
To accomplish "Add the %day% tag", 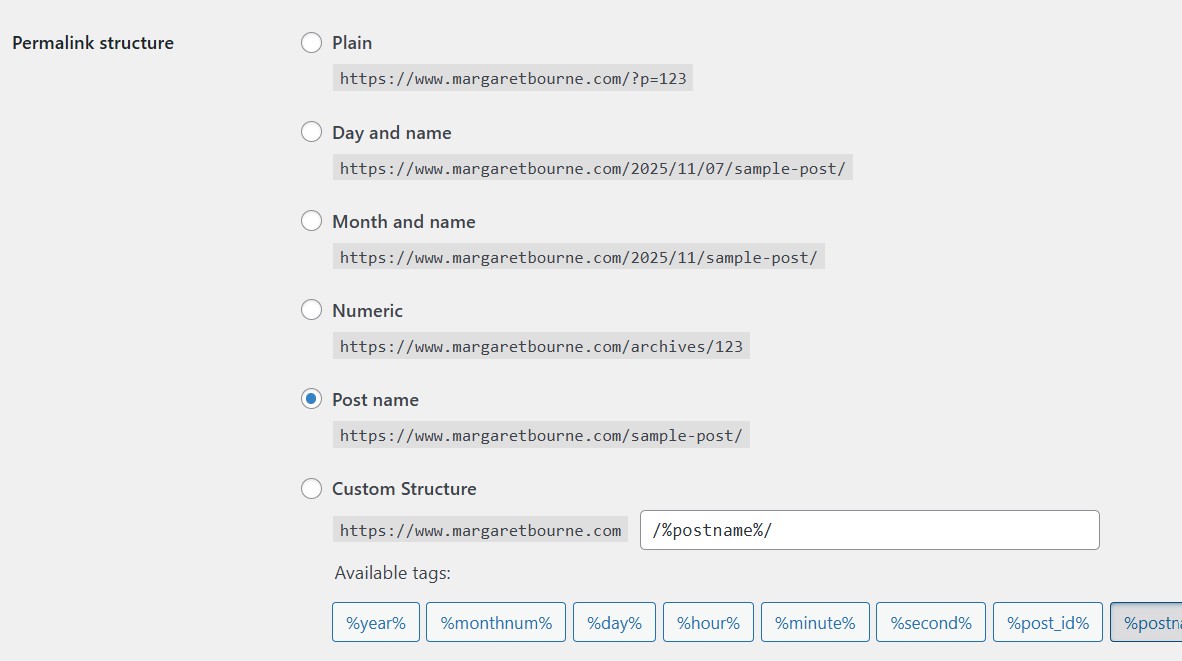I will [x=613, y=621].
